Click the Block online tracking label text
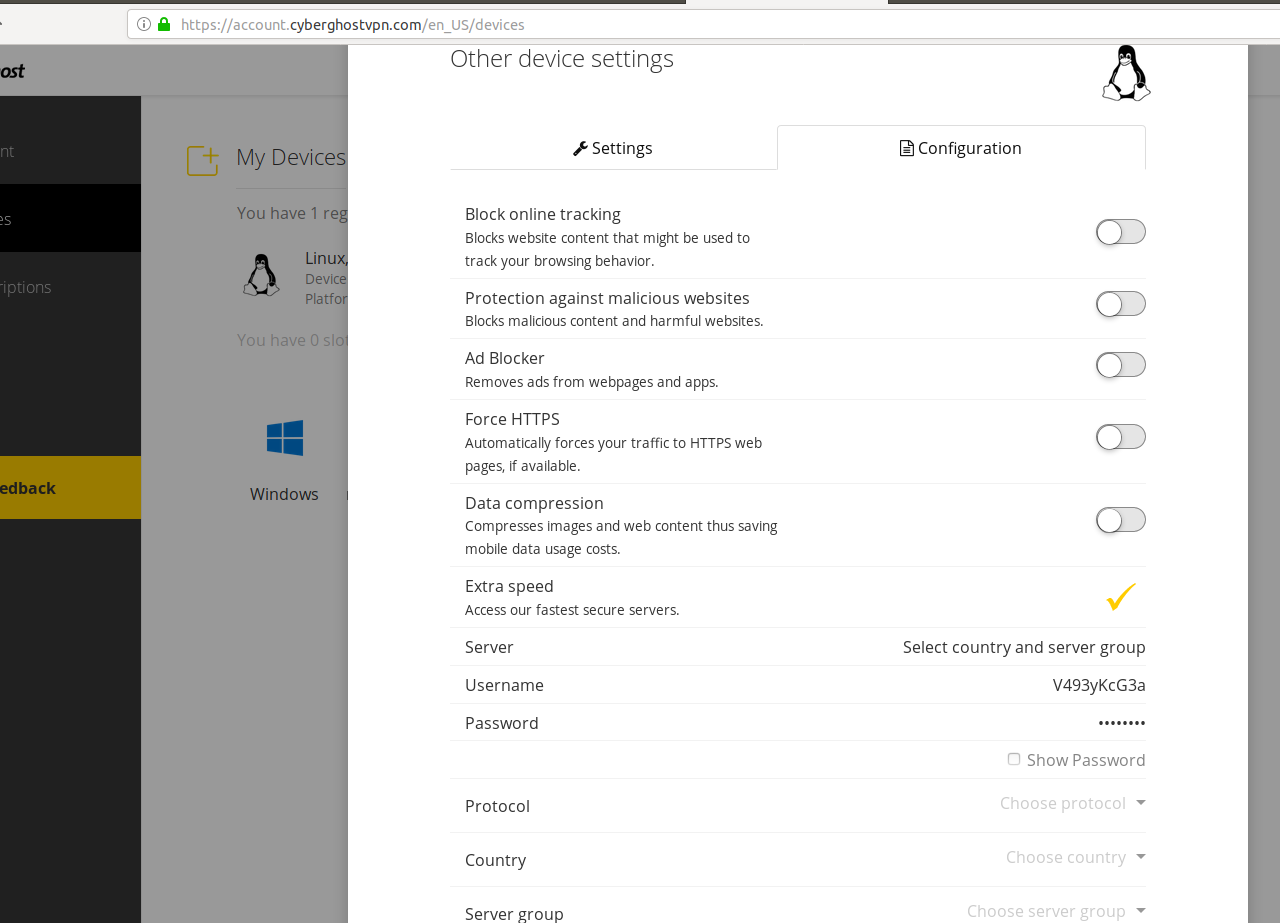 coord(543,214)
